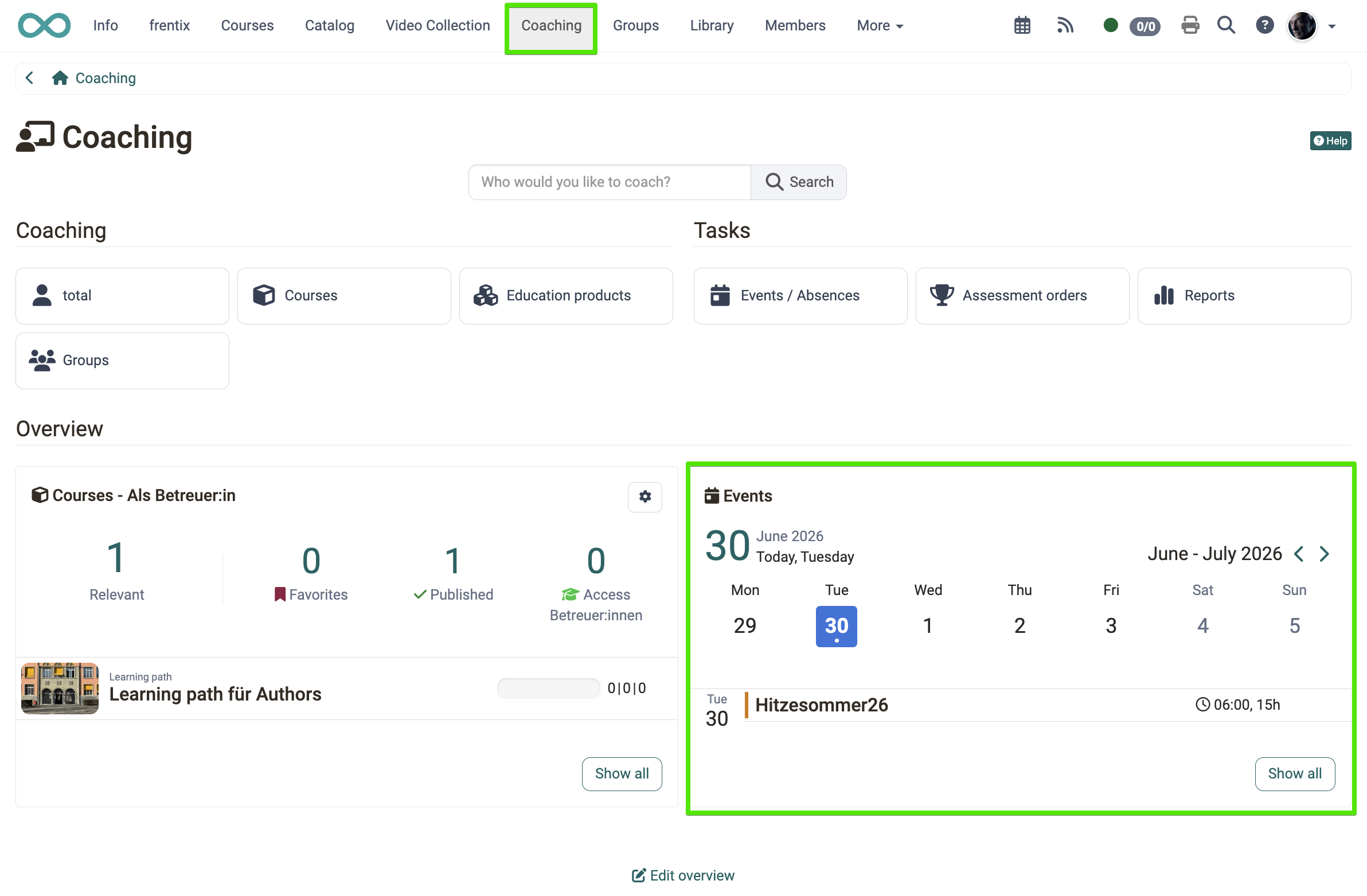Go to next week in events calendar
Screen dimensions: 1367x896
[x=1324, y=554]
